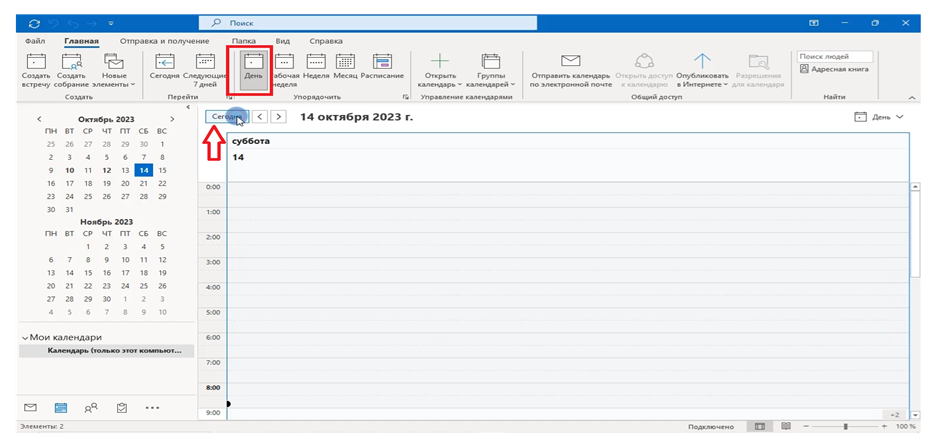Viewport: 940px width, 440px height.
Task: Click the Создать встречу icon
Action: 35,68
